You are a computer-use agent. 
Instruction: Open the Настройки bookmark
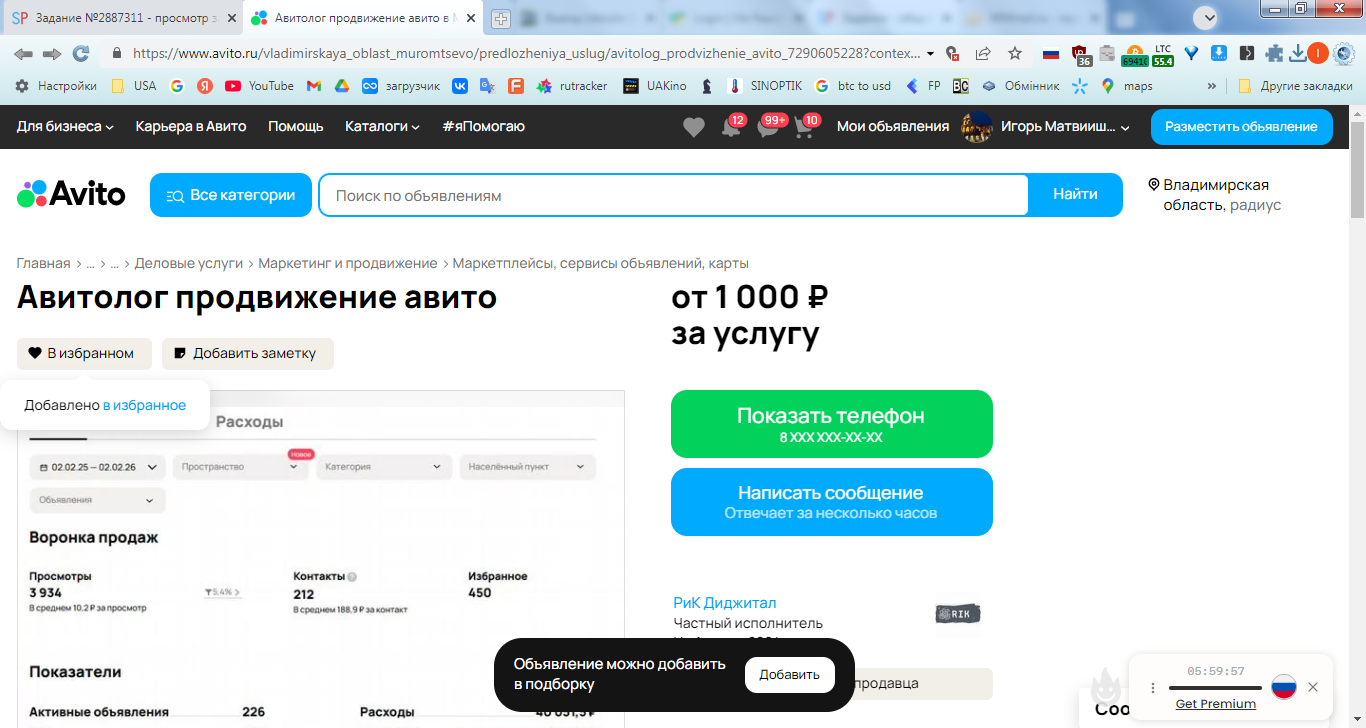(x=56, y=86)
